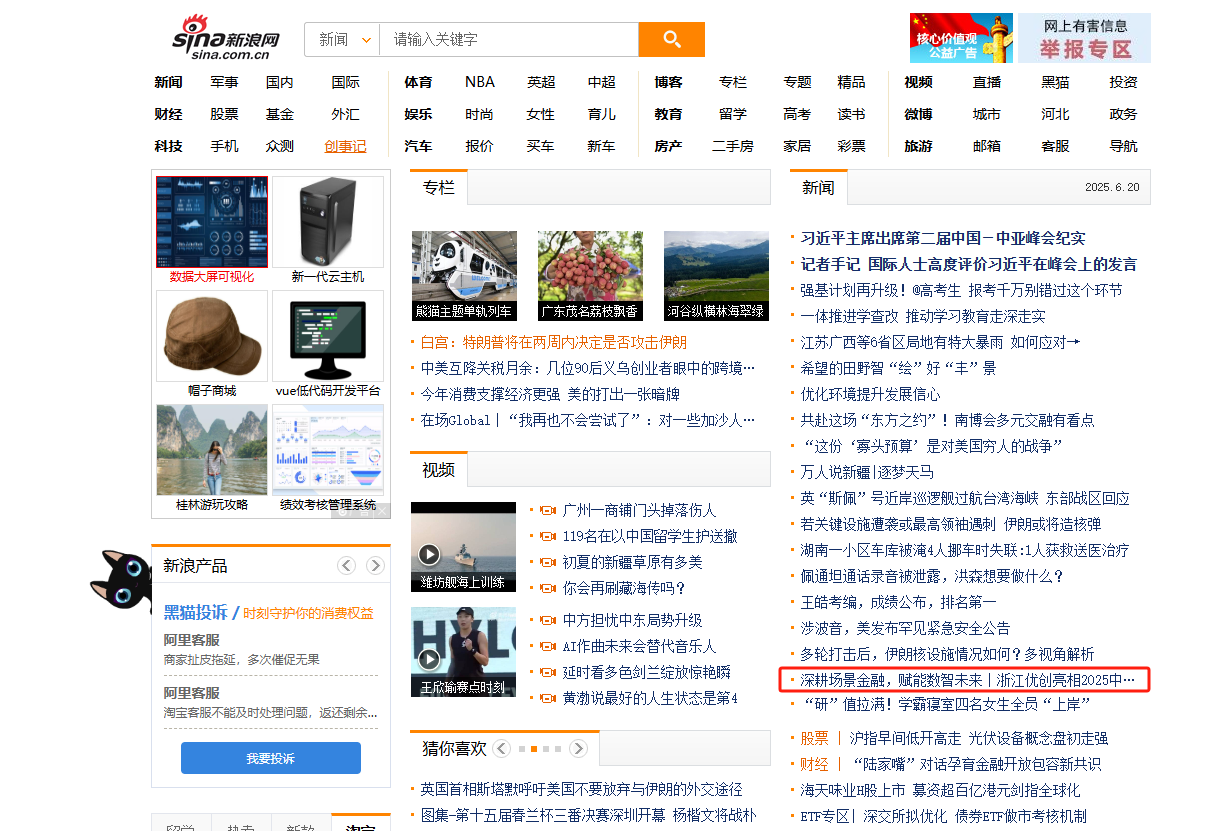Click previous arrow in 猜你喜欢 section

[502, 748]
